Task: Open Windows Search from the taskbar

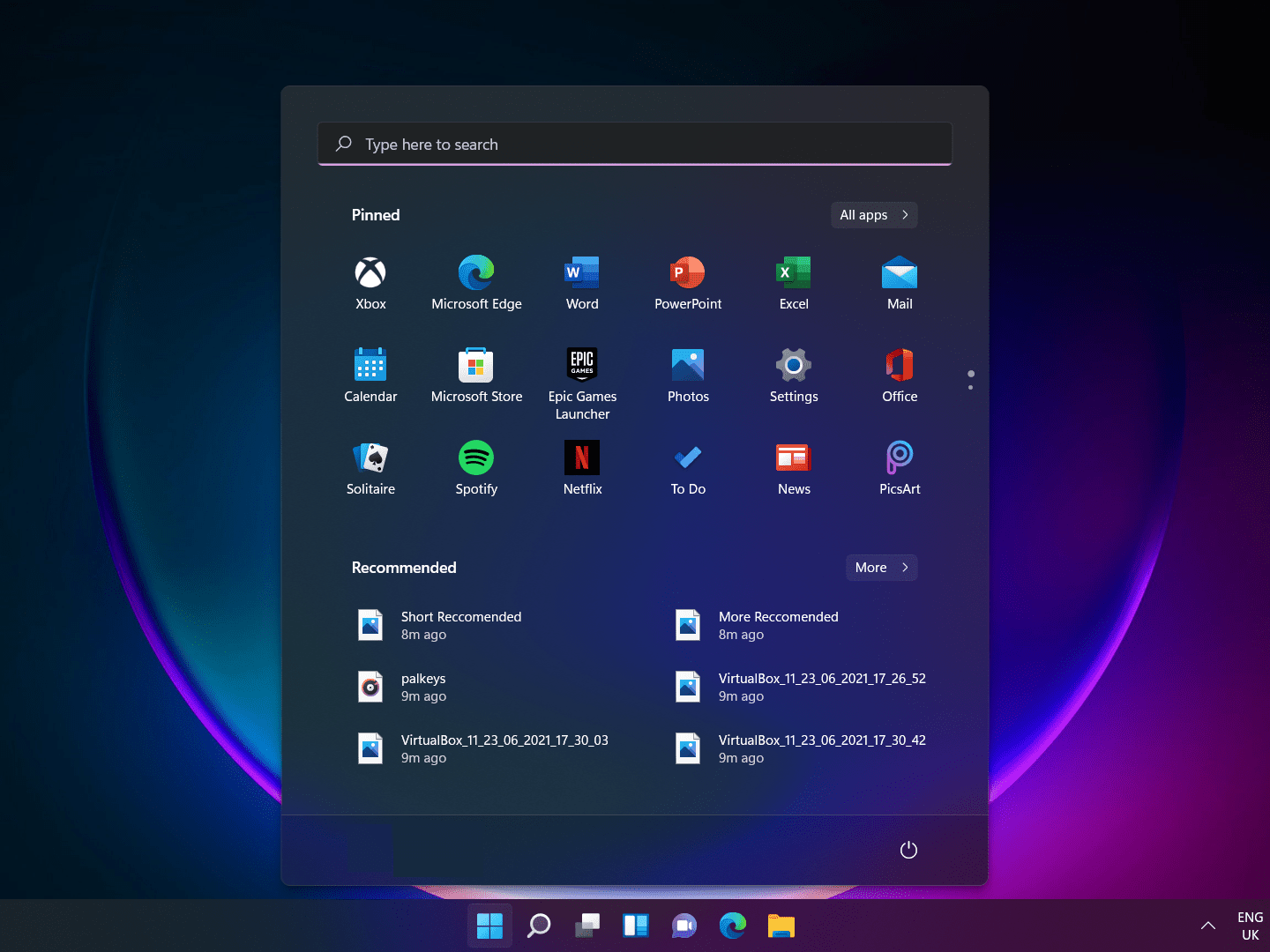Action: point(538,926)
